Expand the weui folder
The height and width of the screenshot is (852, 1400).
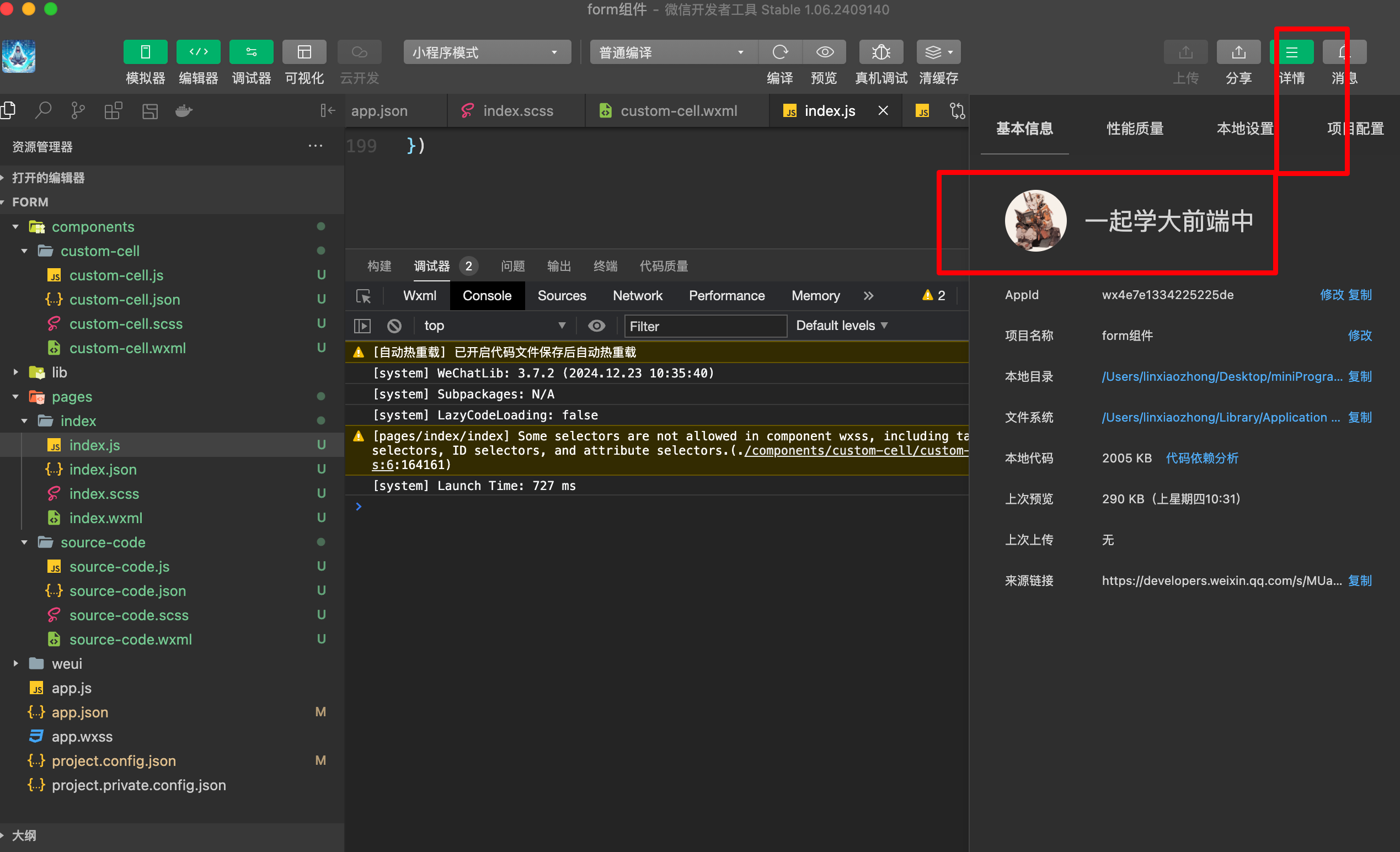pyautogui.click(x=172, y=664)
